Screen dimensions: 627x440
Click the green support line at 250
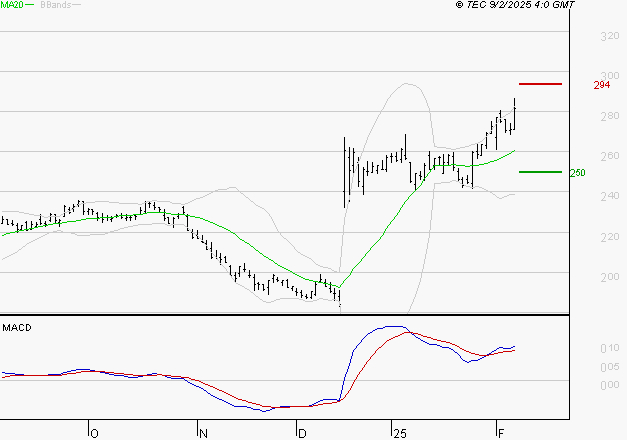click(x=540, y=172)
